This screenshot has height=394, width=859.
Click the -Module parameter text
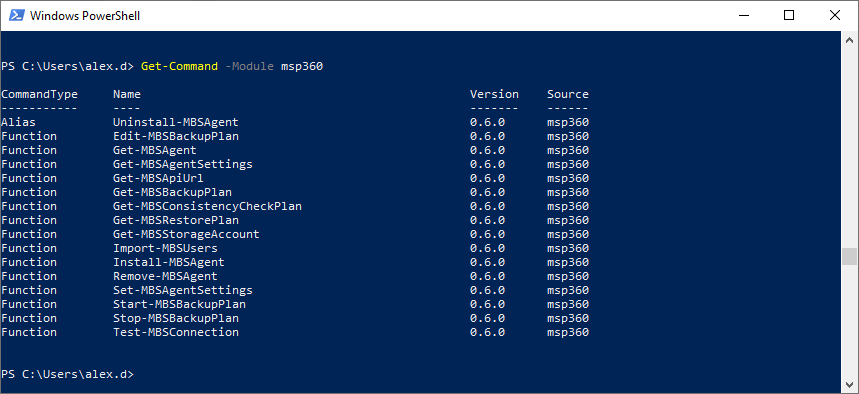(249, 66)
